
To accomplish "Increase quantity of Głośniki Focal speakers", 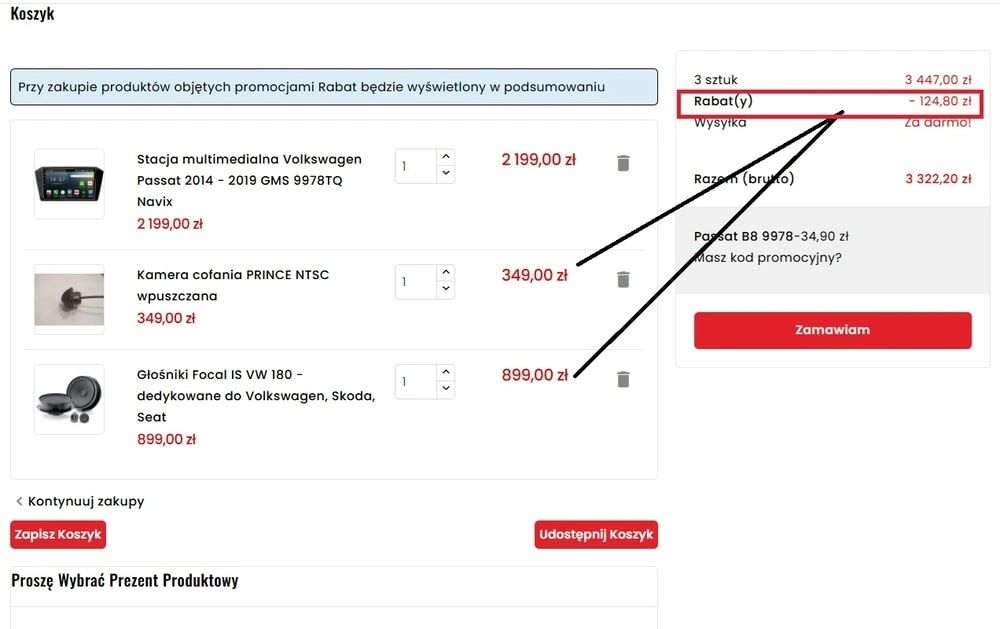I will tap(446, 373).
